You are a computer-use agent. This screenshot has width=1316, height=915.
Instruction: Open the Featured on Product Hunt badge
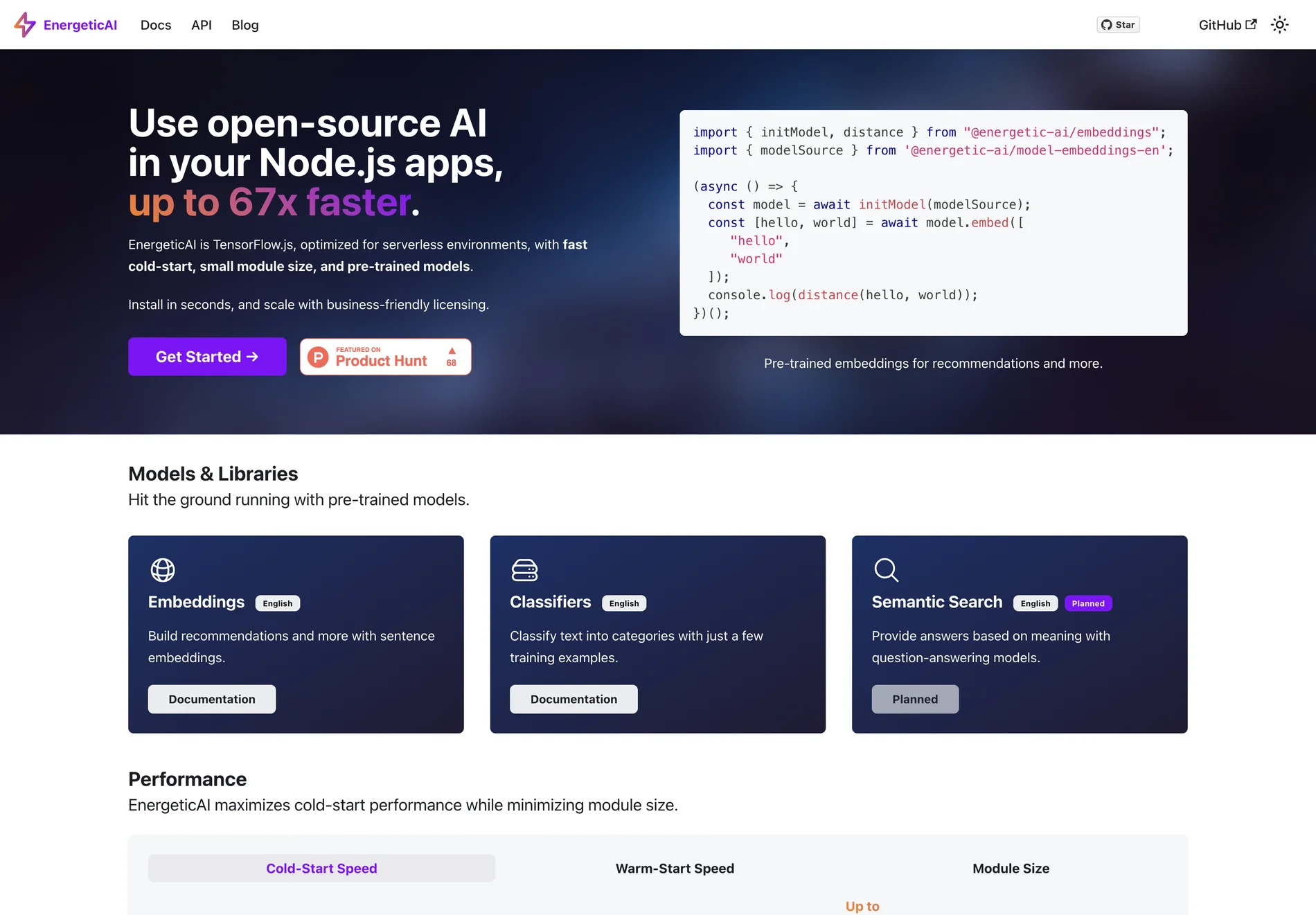point(386,357)
